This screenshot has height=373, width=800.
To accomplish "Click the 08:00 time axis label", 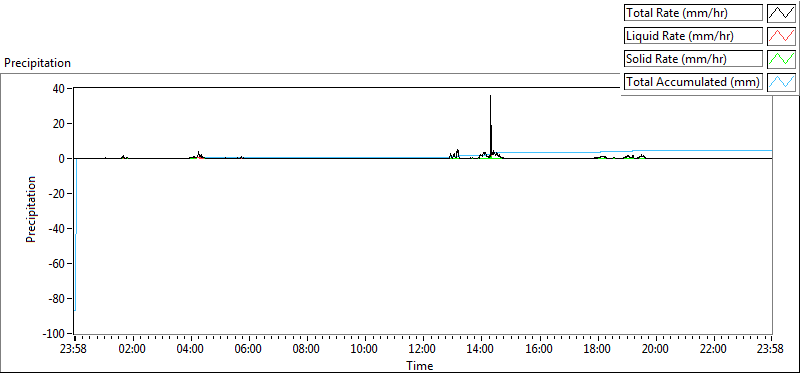I will [x=307, y=350].
